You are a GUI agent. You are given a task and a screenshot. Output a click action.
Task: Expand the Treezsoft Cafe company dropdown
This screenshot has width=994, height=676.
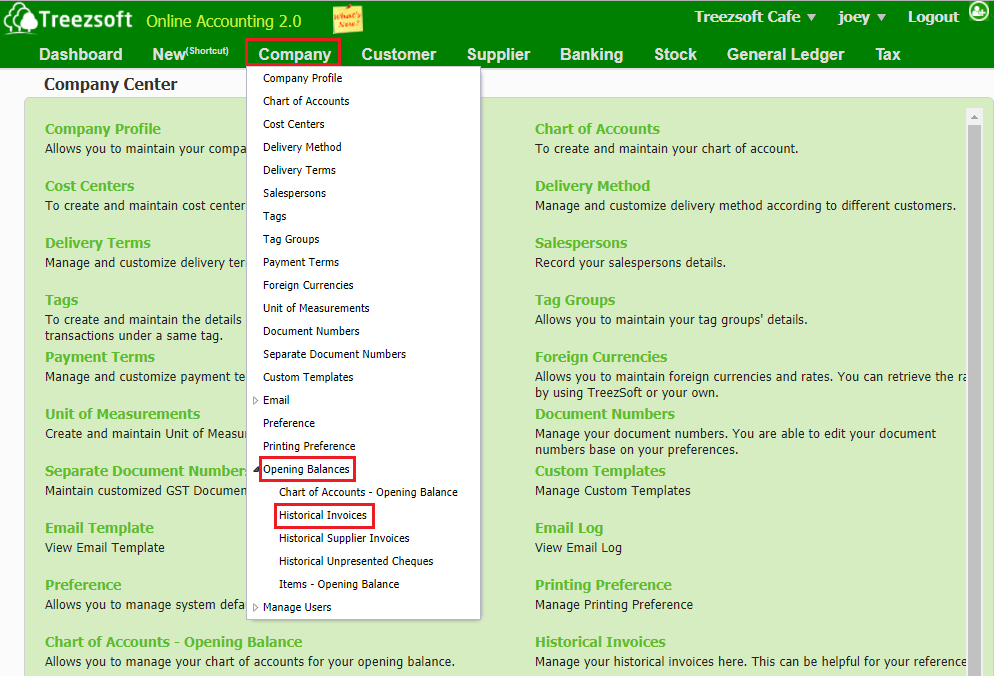754,17
